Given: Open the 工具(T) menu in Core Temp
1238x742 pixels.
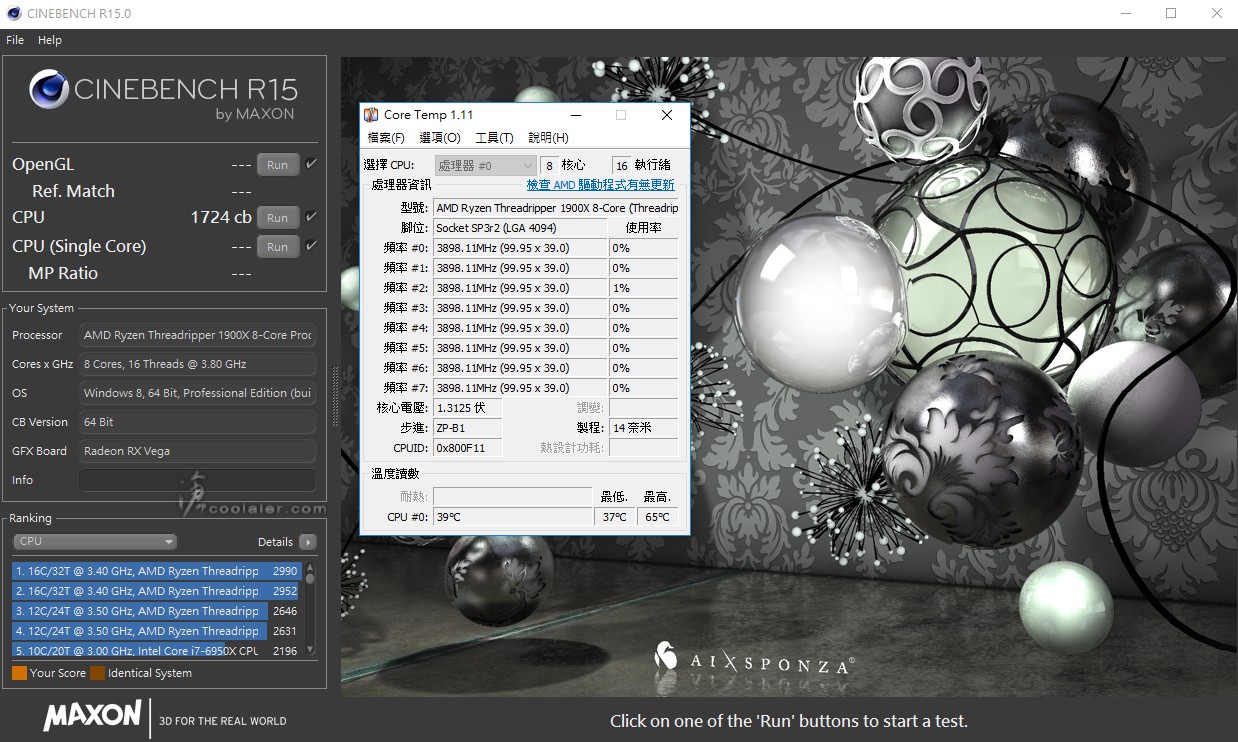Looking at the screenshot, I should (494, 138).
